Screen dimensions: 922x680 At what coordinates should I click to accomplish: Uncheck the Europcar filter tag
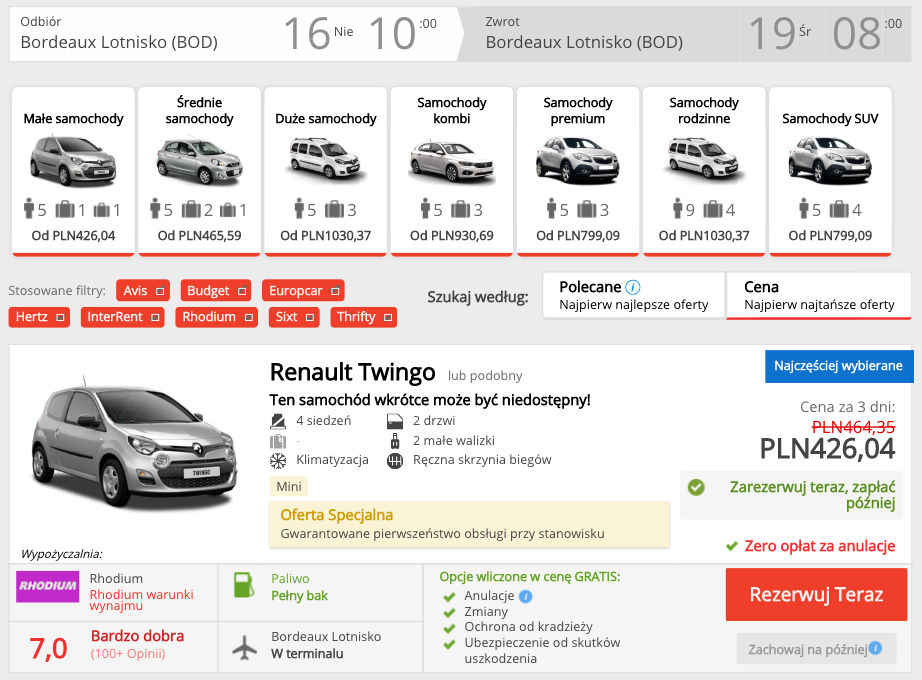pyautogui.click(x=336, y=291)
